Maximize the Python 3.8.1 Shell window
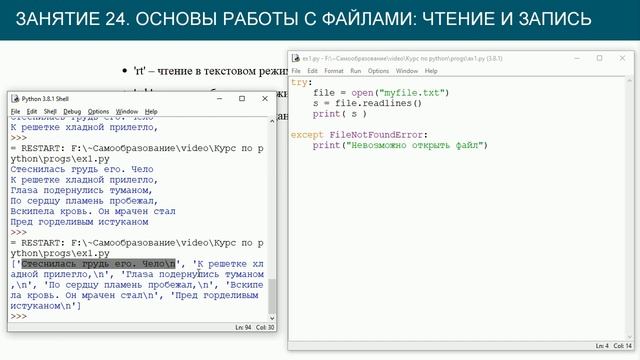640x360 pixels. [242, 99]
